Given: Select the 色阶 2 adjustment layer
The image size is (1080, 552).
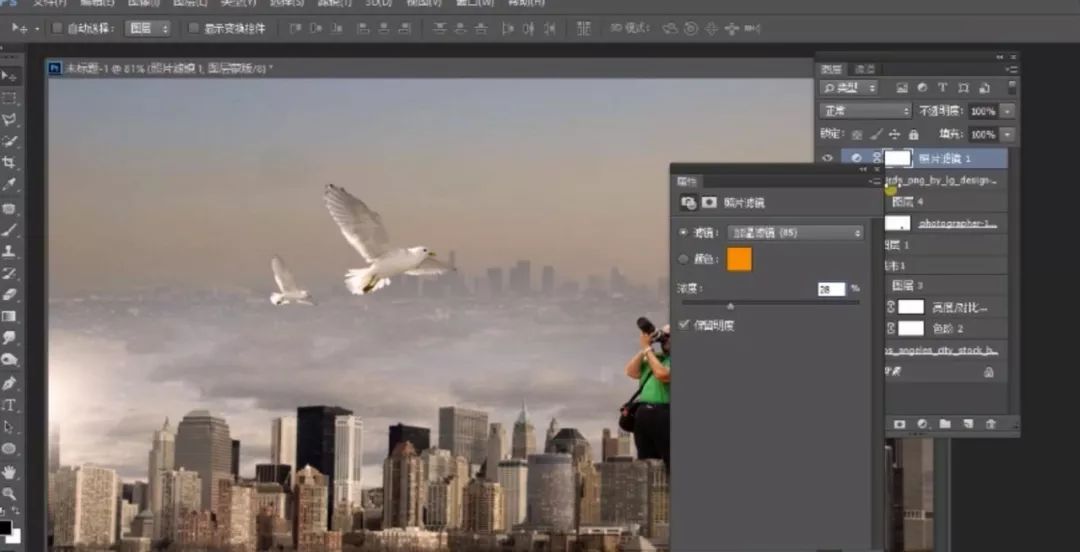Looking at the screenshot, I should pos(946,329).
